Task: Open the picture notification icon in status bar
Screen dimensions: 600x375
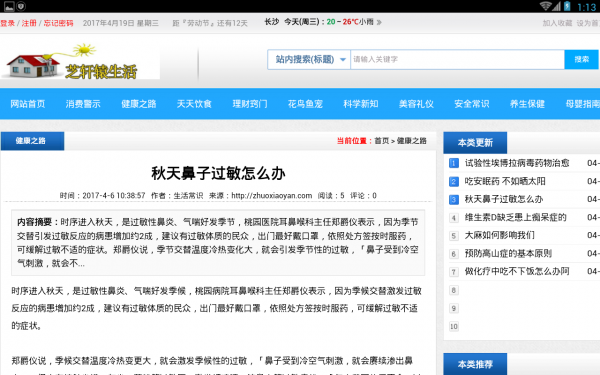Action: 9,6
